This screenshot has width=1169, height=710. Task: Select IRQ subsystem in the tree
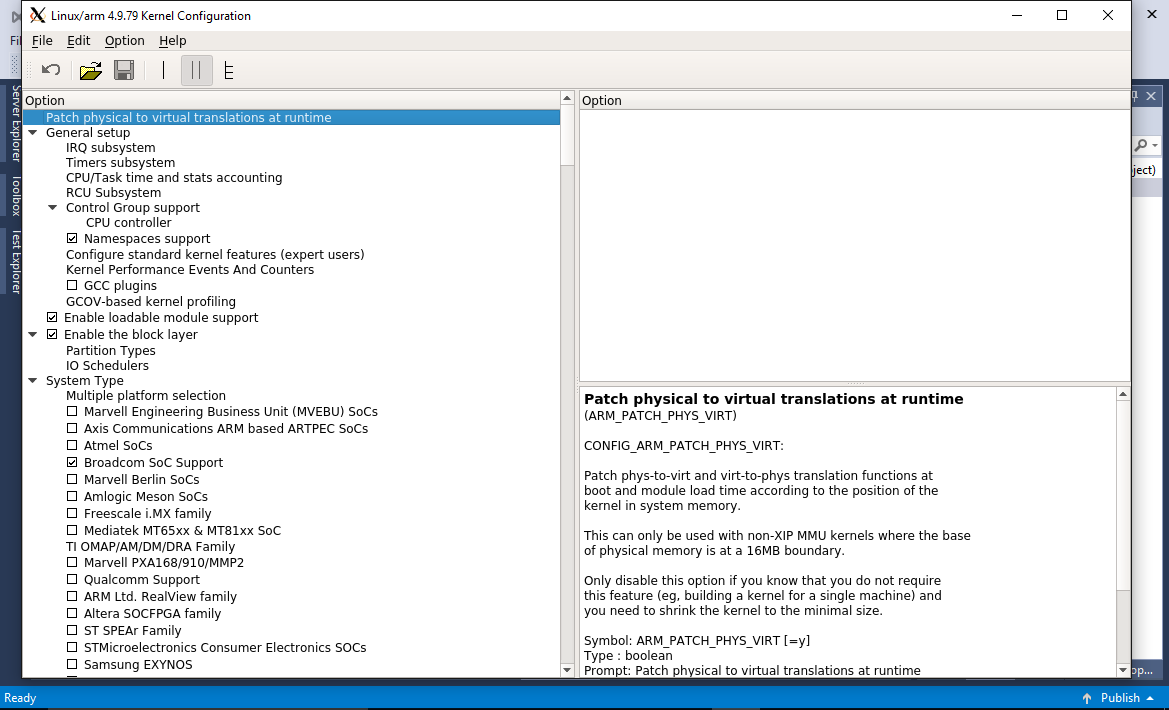pyautogui.click(x=110, y=148)
